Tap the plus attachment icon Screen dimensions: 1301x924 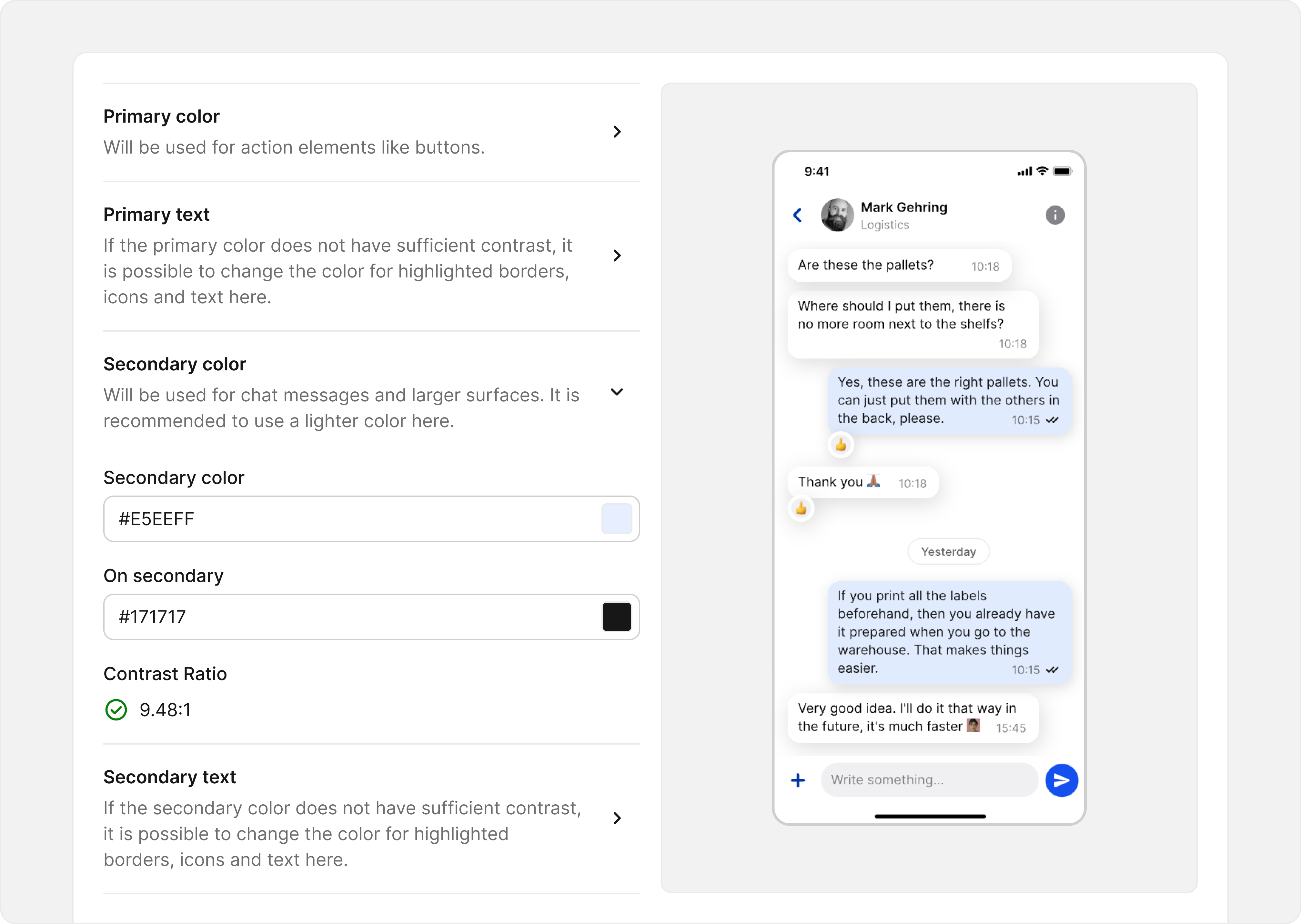[798, 780]
